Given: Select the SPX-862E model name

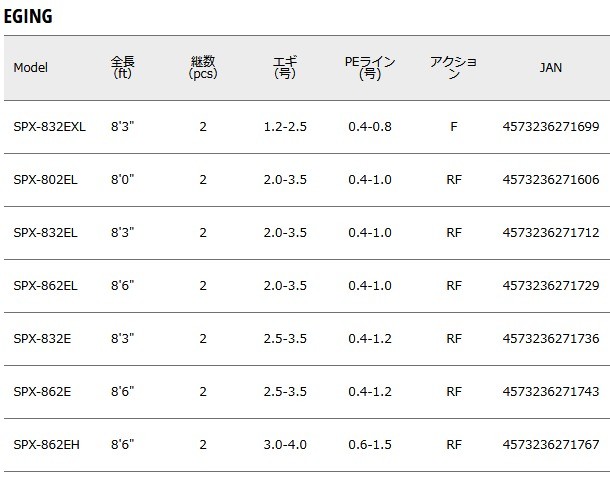Looking at the screenshot, I should click(42, 391).
